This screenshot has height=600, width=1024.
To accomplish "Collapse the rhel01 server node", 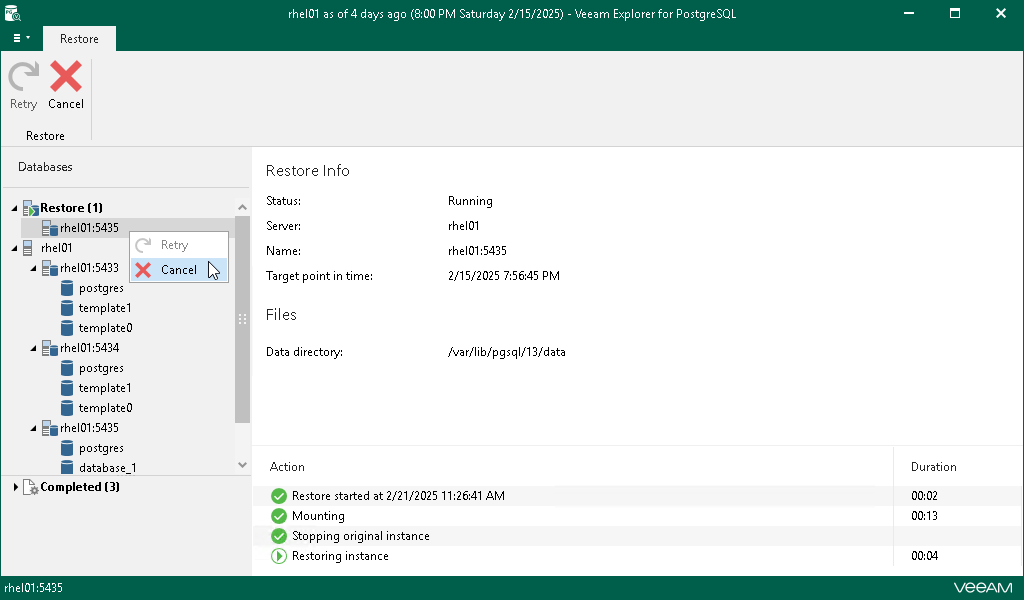I will tap(14, 248).
